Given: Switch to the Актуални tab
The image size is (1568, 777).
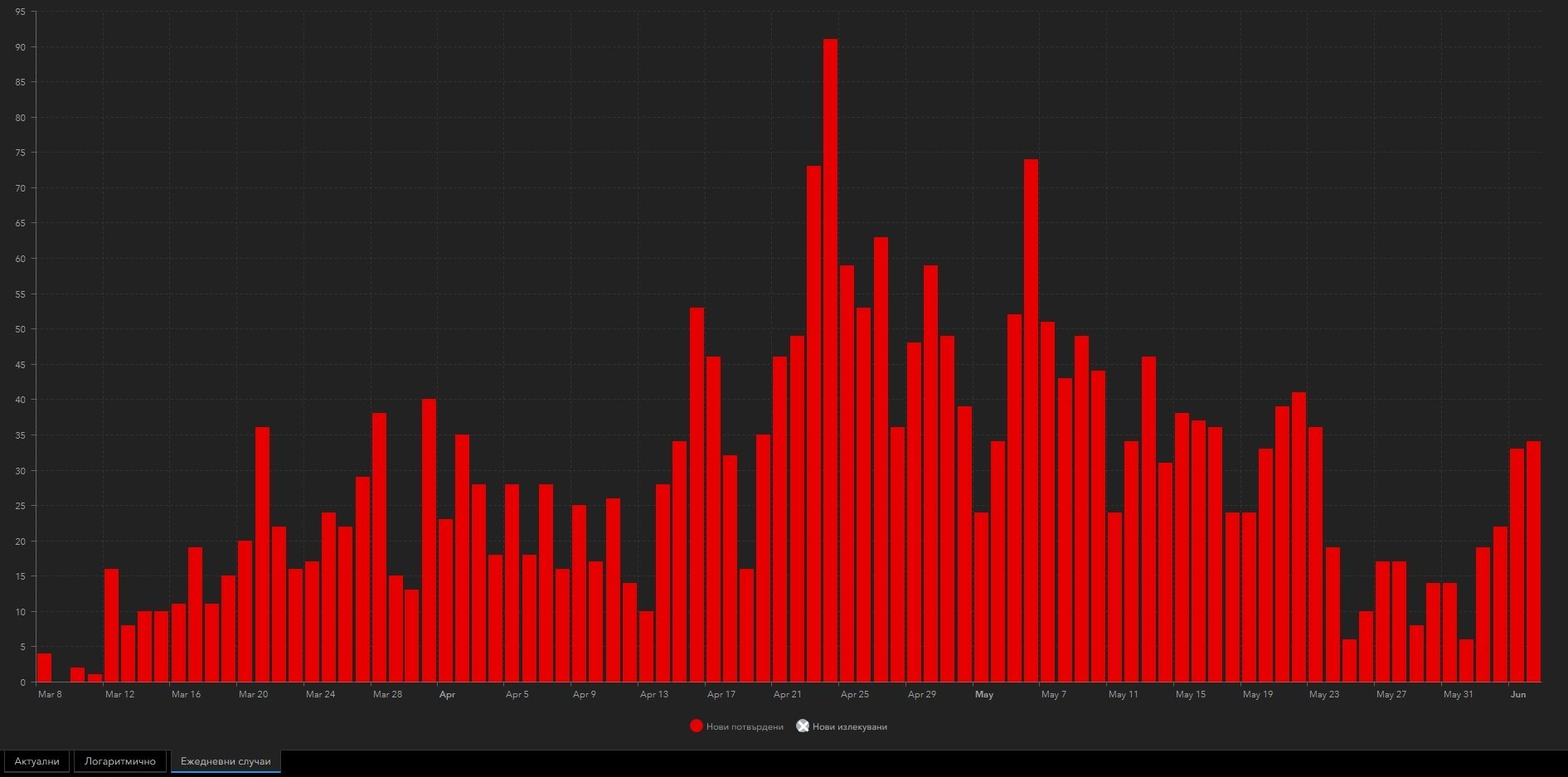Looking at the screenshot, I should pos(37,761).
